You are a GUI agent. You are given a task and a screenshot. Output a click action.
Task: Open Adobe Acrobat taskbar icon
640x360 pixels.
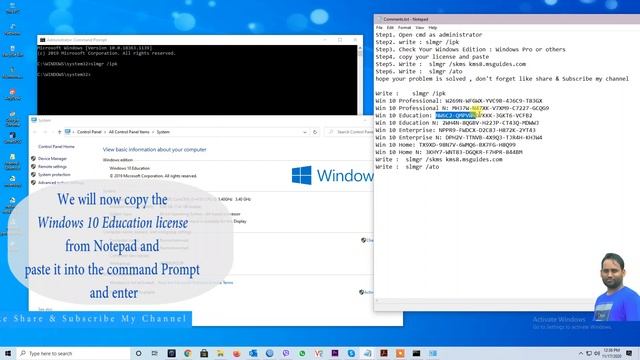pos(384,353)
